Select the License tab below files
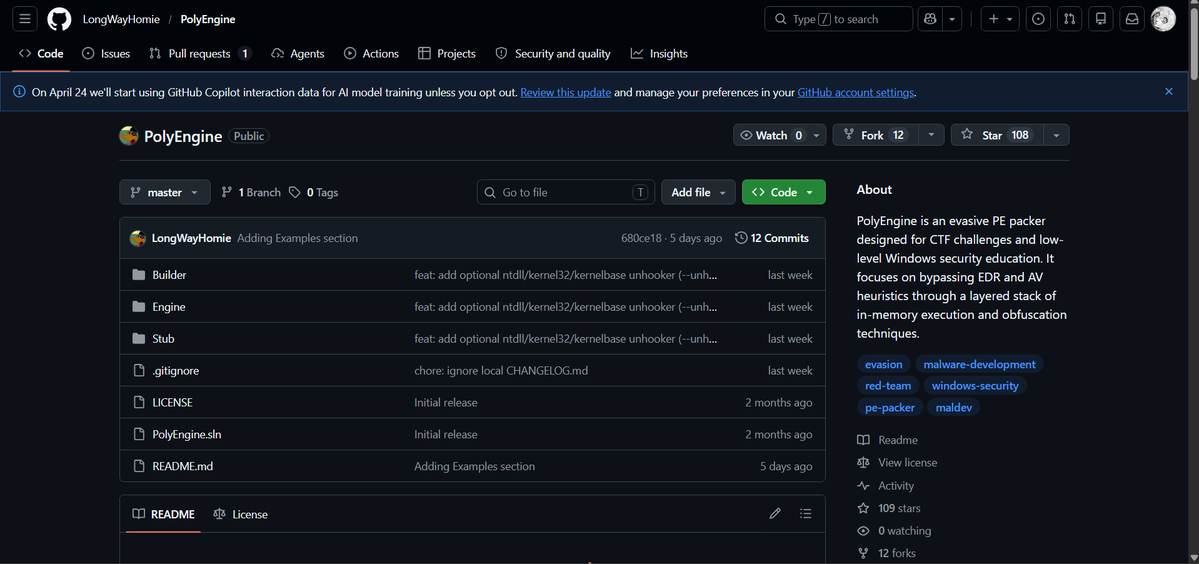The width and height of the screenshot is (1199, 564). [x=241, y=514]
